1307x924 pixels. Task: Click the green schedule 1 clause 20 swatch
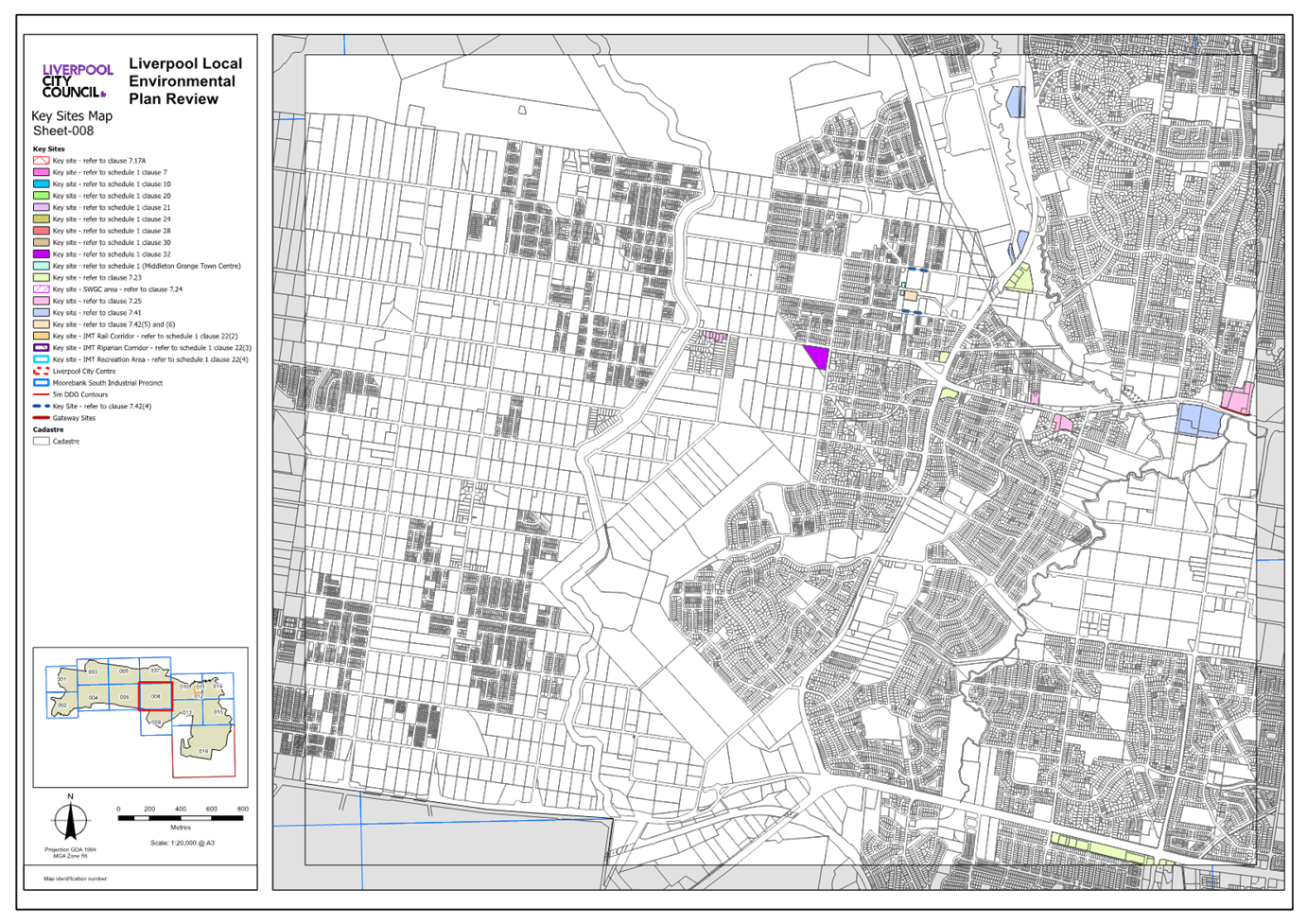click(x=41, y=196)
